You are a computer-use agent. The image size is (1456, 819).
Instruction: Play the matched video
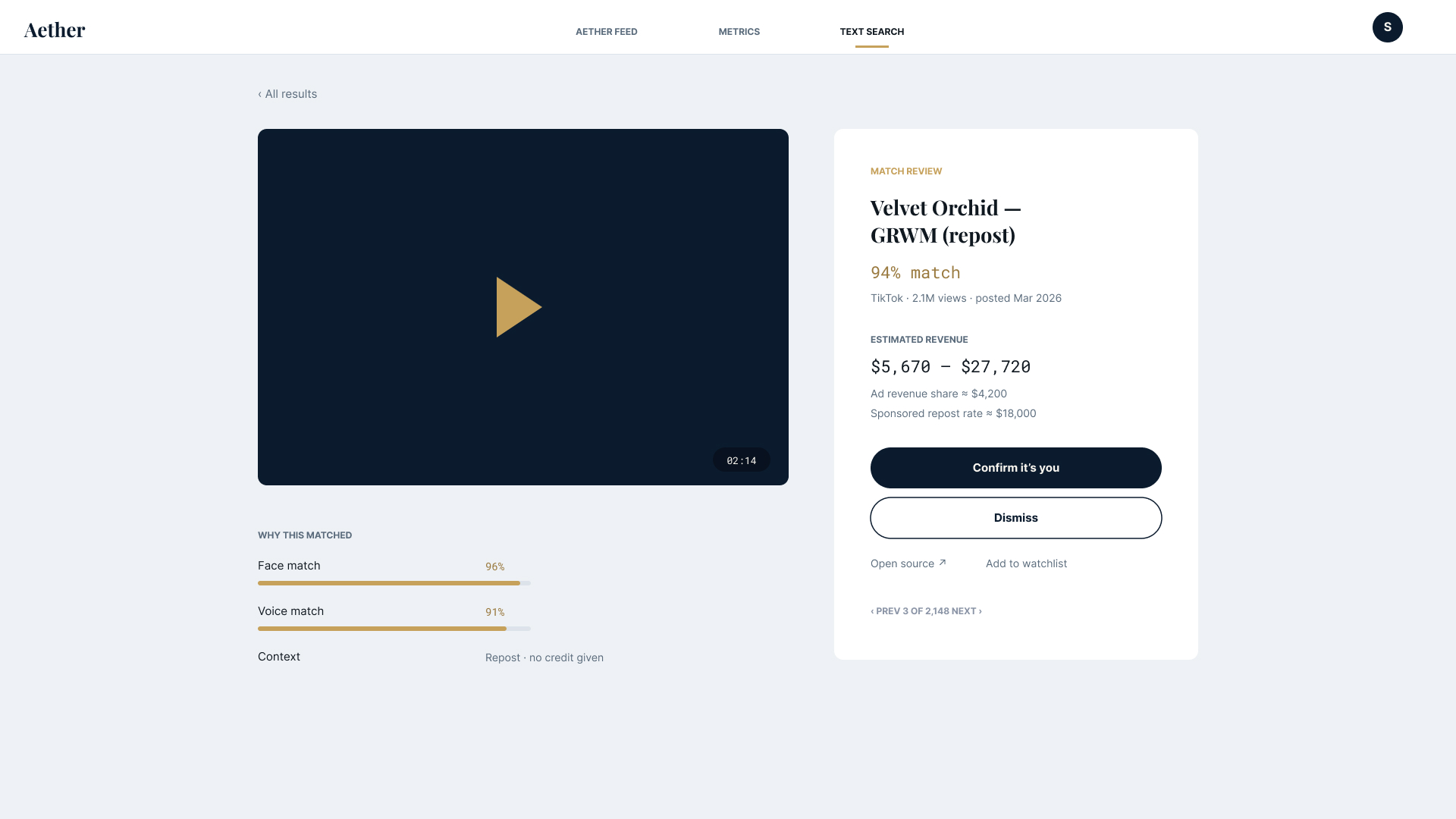pyautogui.click(x=519, y=307)
